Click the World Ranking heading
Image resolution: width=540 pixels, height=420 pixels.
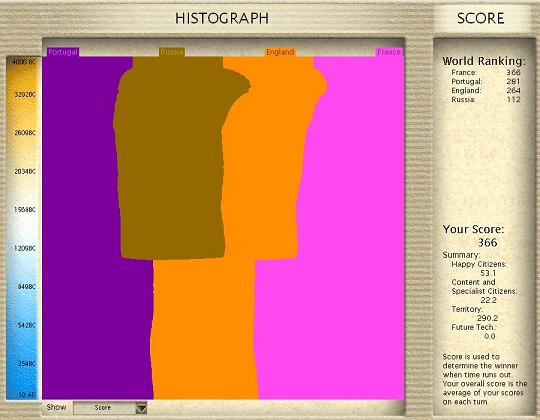tap(484, 61)
